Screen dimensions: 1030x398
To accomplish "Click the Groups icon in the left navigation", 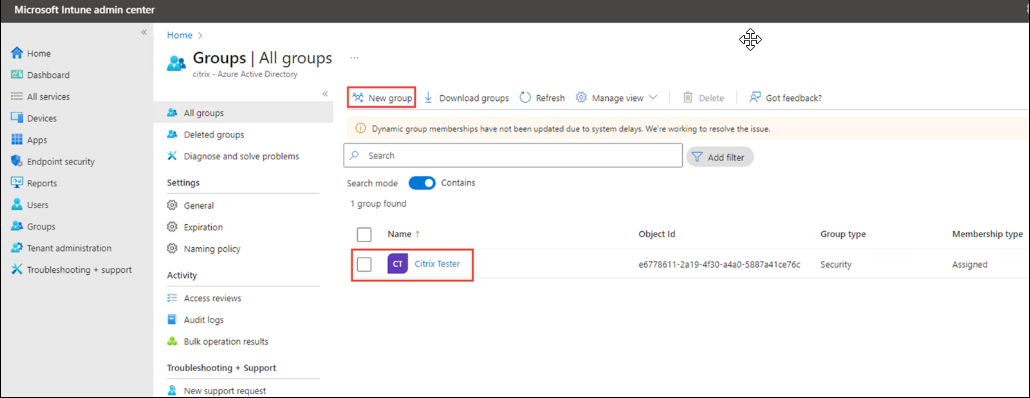I will coord(17,227).
